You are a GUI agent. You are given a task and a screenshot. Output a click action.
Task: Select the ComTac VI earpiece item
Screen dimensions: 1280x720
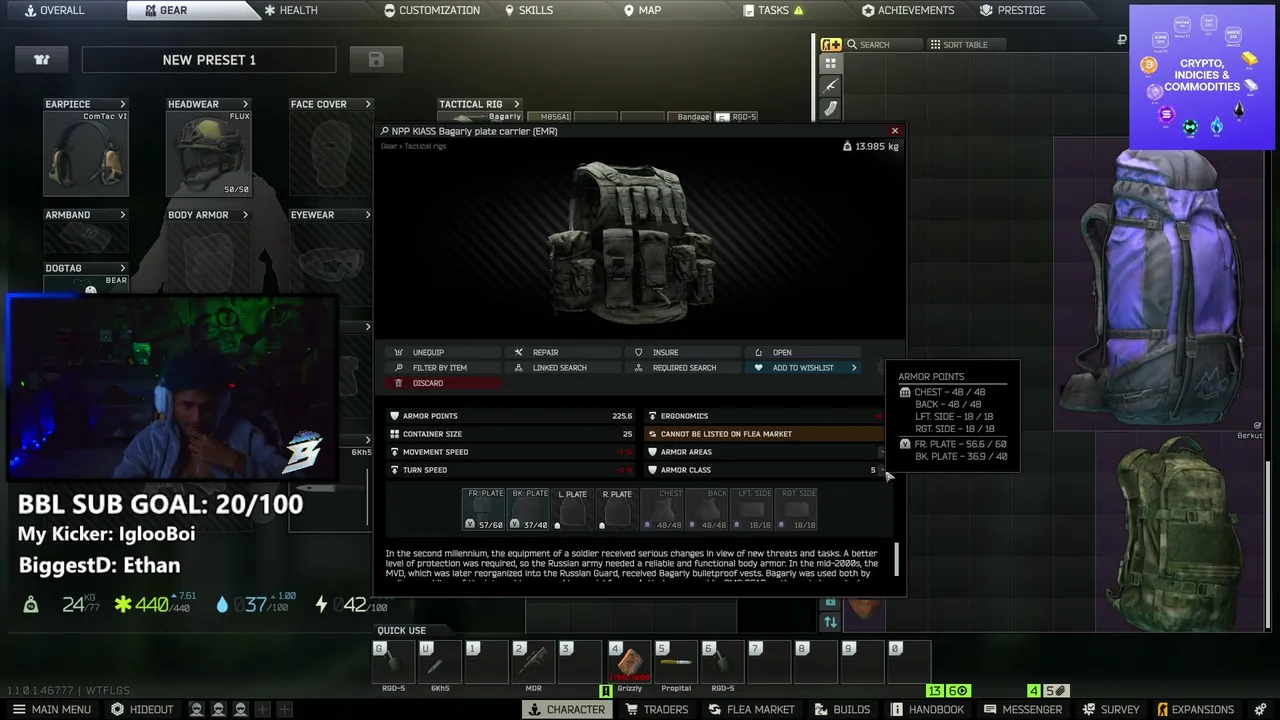click(x=86, y=153)
